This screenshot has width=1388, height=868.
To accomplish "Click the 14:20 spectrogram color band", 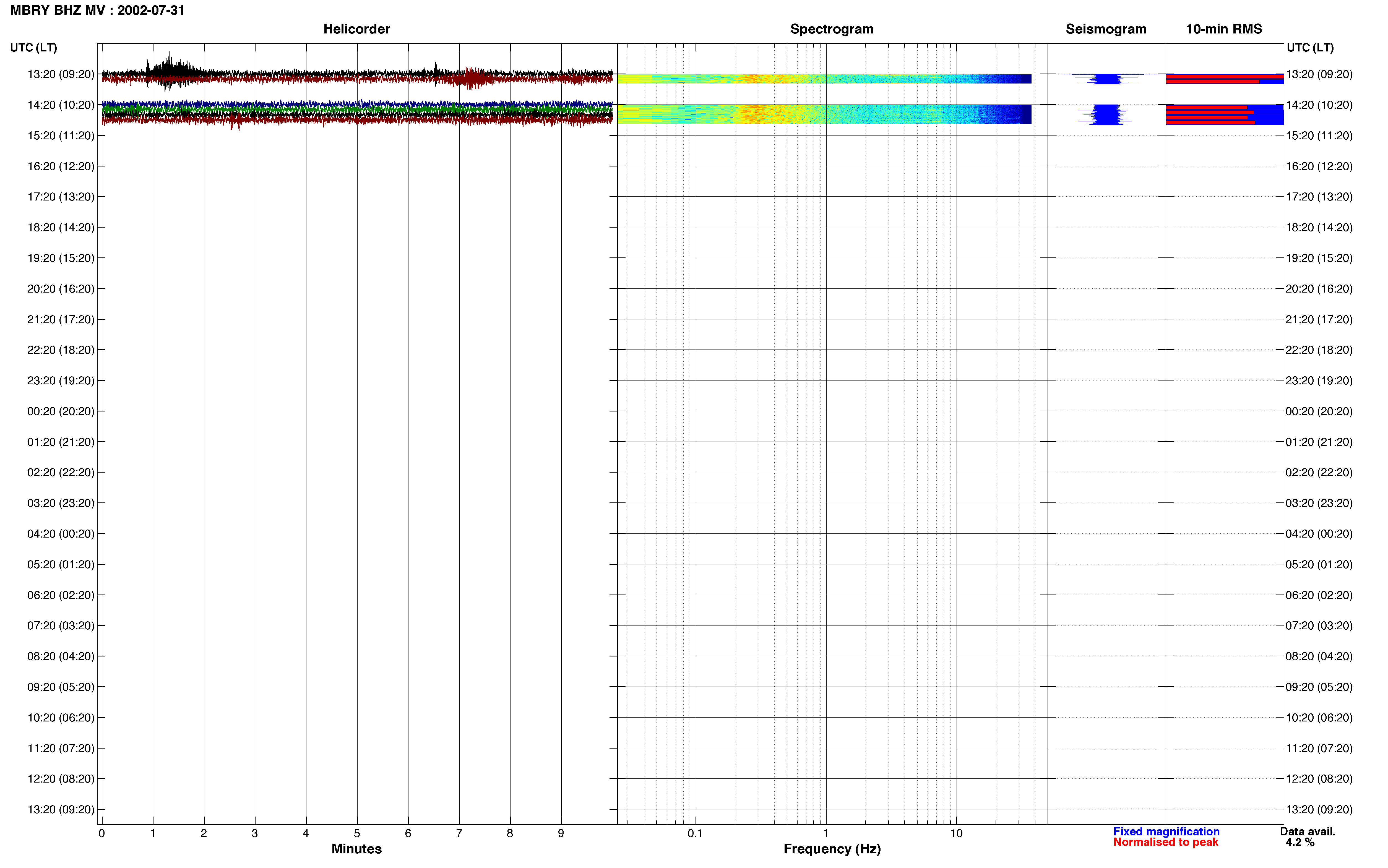I will click(x=824, y=114).
